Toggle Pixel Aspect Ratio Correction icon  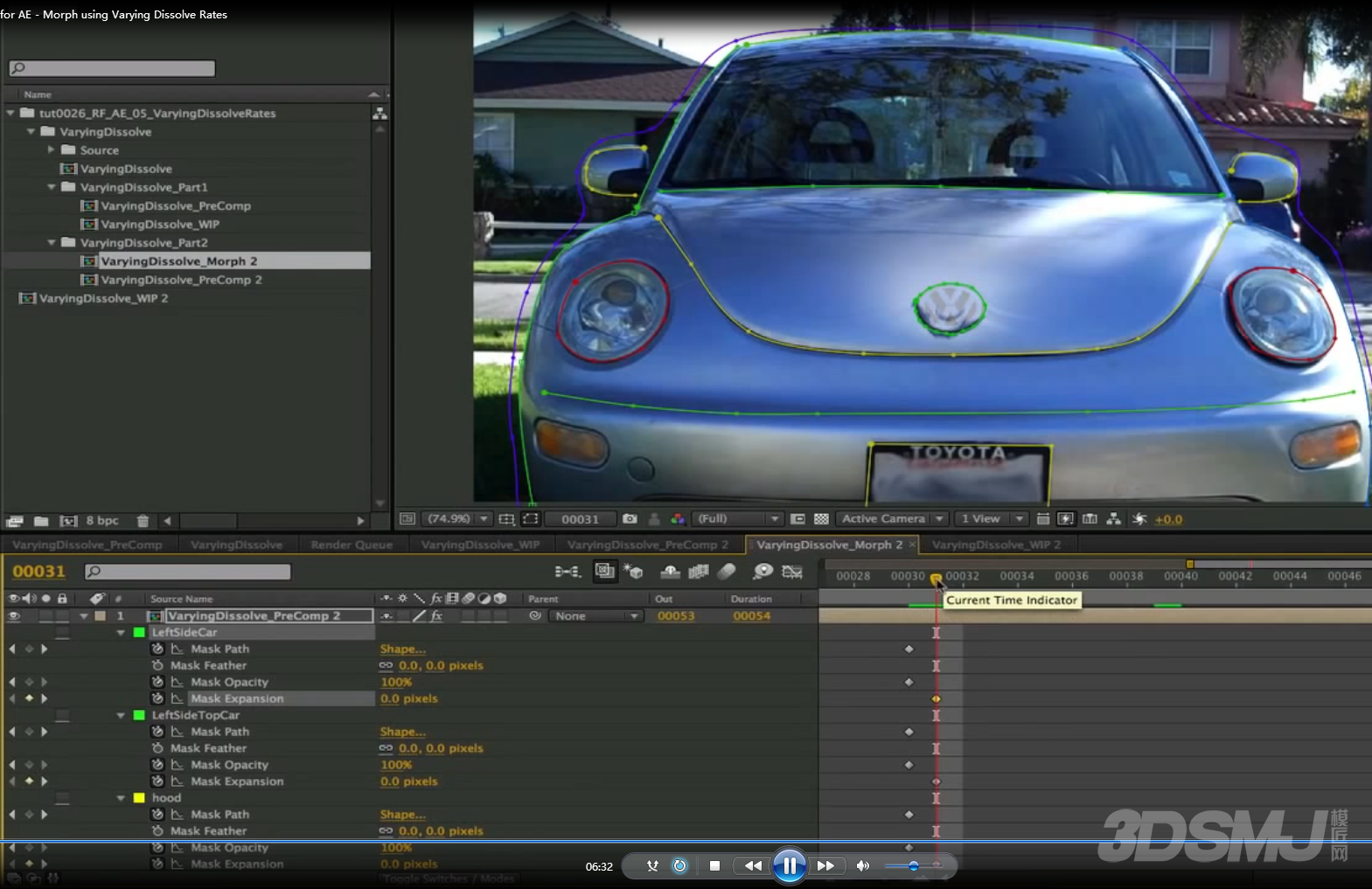pyautogui.click(x=1042, y=518)
